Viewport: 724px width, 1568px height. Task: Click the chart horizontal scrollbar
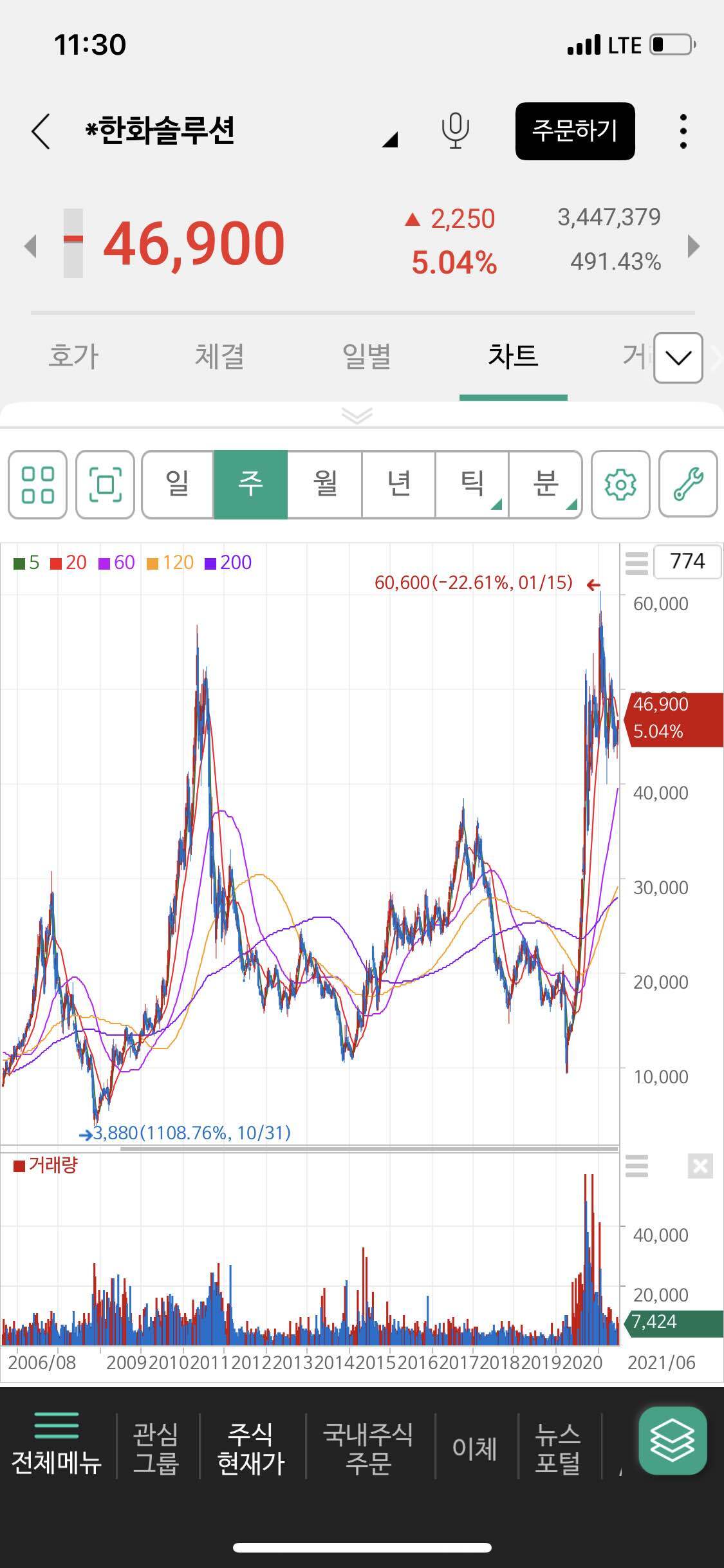pos(369,1148)
